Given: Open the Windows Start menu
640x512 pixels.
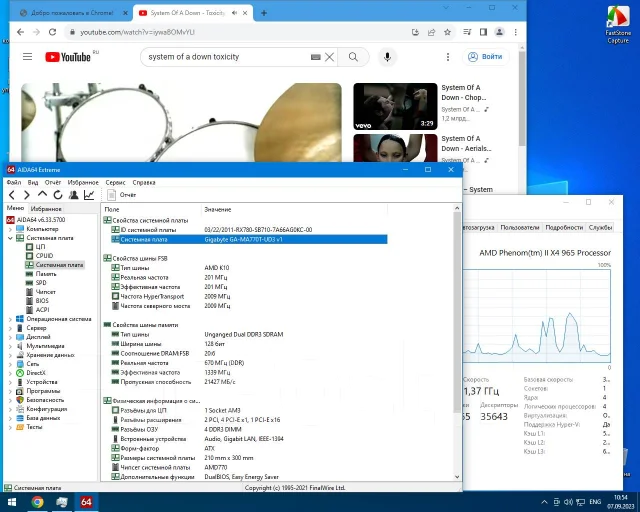Looking at the screenshot, I should 11,502.
